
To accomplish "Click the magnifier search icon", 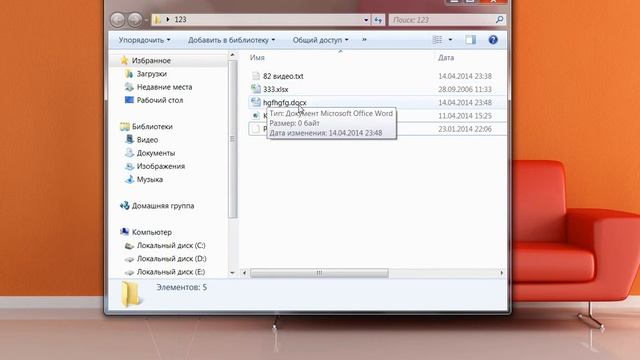I will click(x=499, y=19).
